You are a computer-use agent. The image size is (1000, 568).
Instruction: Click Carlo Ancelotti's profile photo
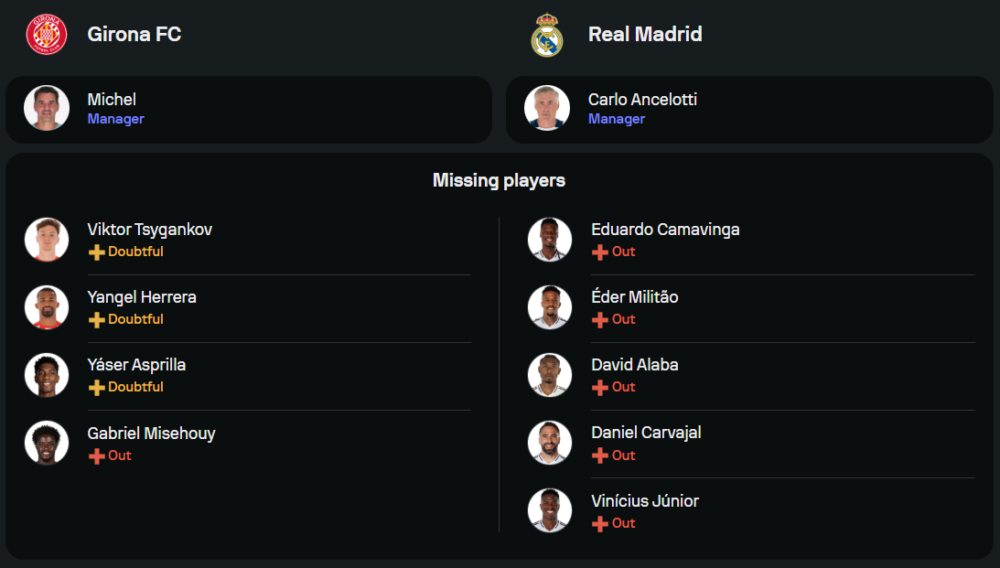[x=547, y=108]
